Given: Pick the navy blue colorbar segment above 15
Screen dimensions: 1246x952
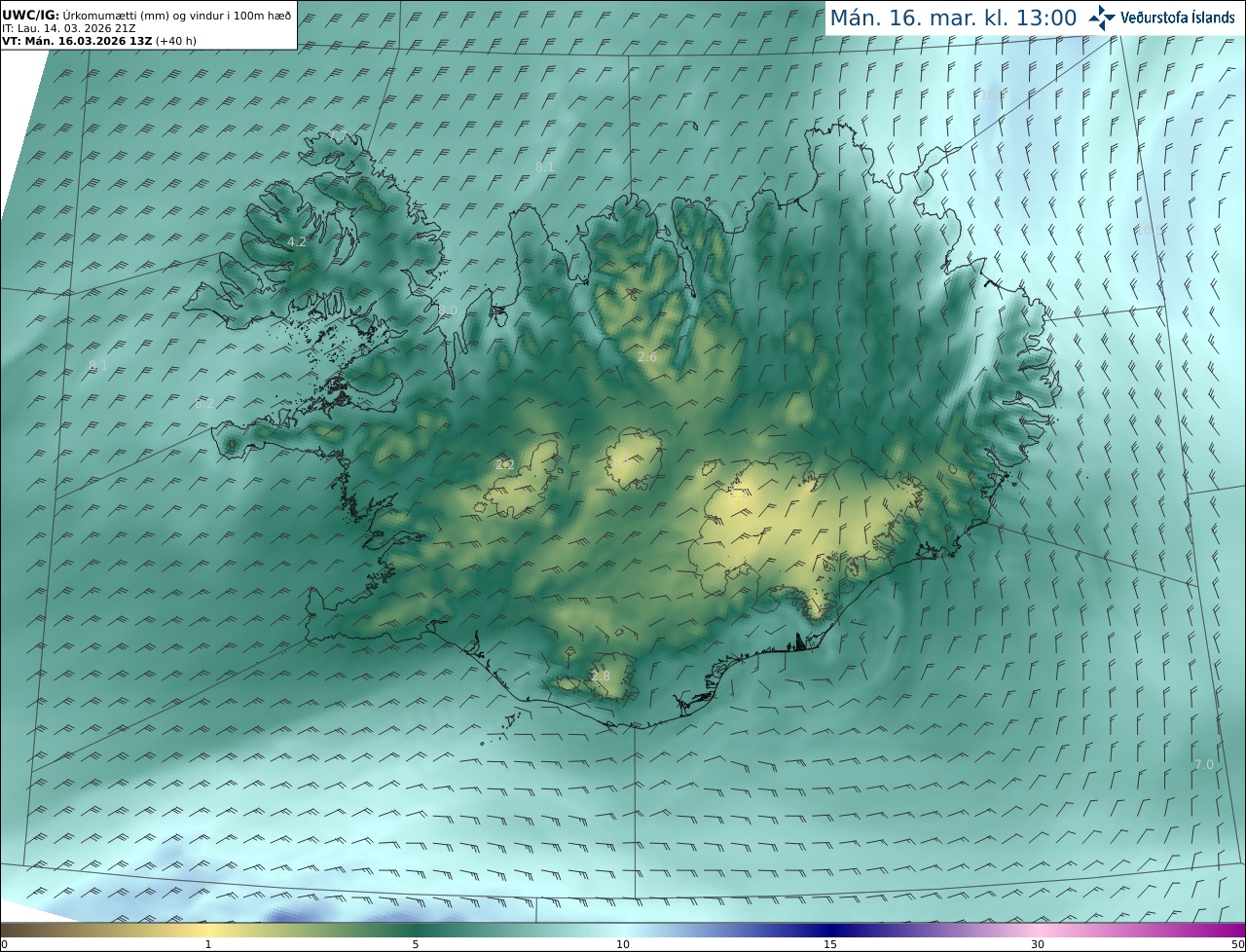Looking at the screenshot, I should tap(830, 930).
